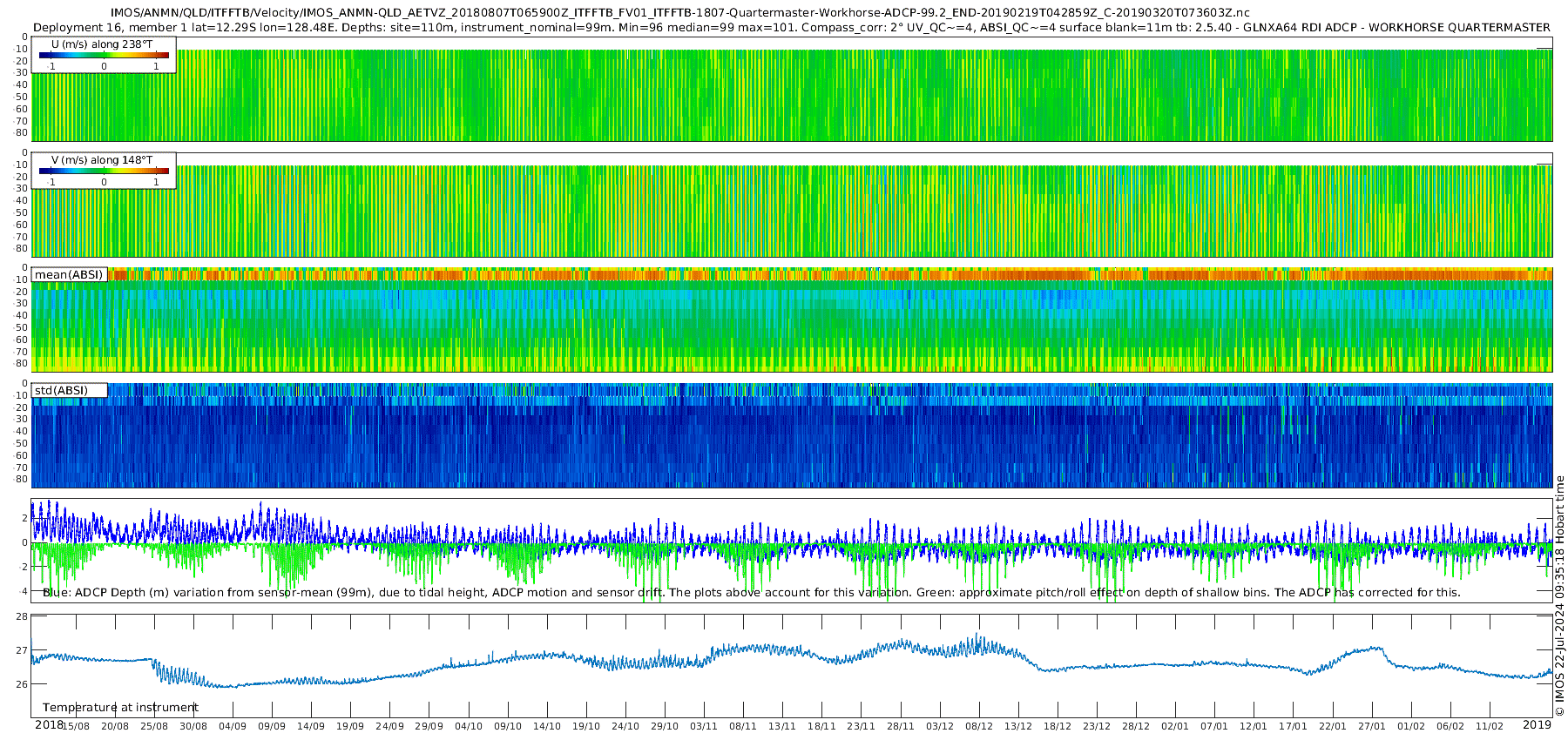The image size is (1568, 740).
Task: Click the 18/12 date tick label
Action: pos(1058,726)
